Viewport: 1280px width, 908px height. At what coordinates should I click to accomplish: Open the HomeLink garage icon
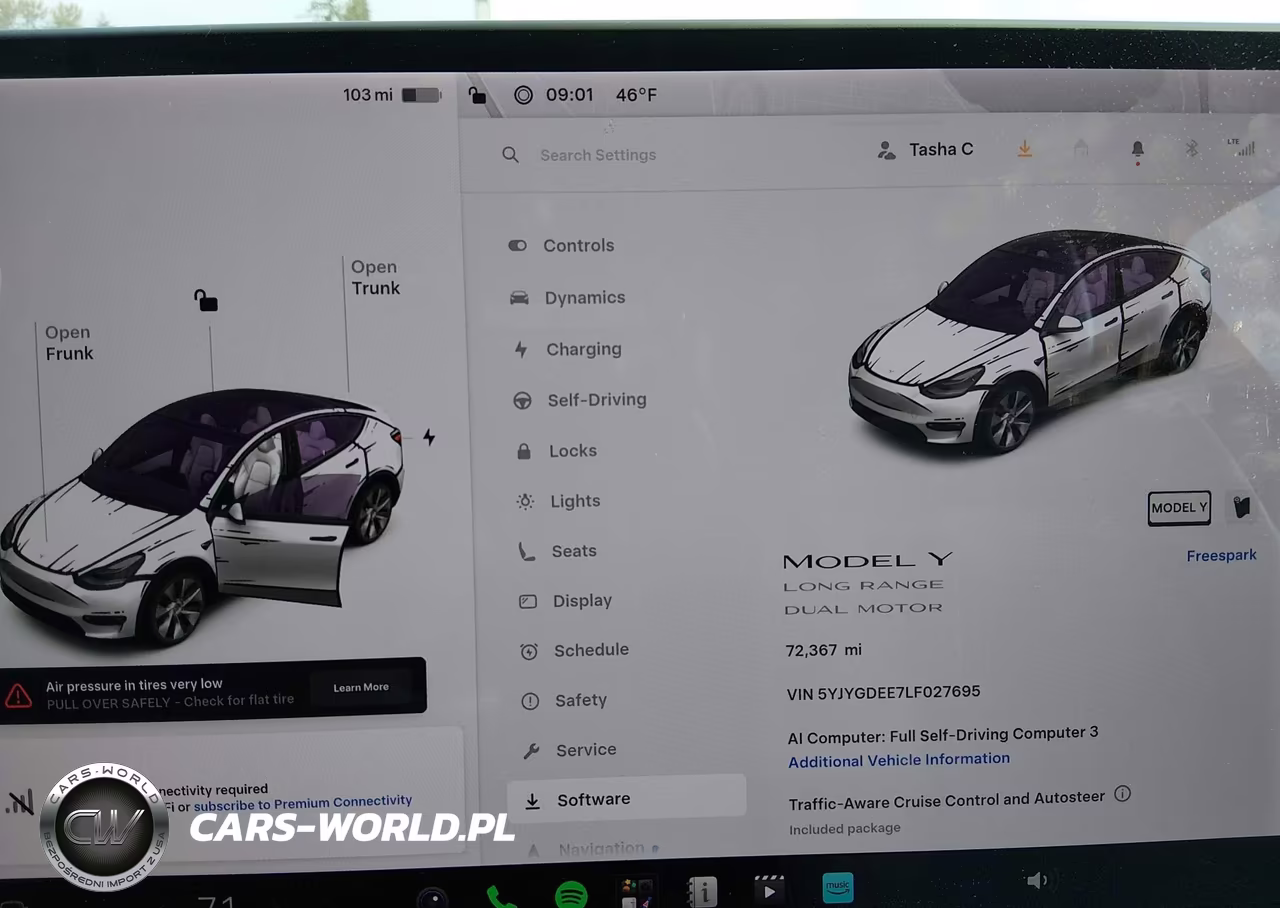tap(1081, 149)
